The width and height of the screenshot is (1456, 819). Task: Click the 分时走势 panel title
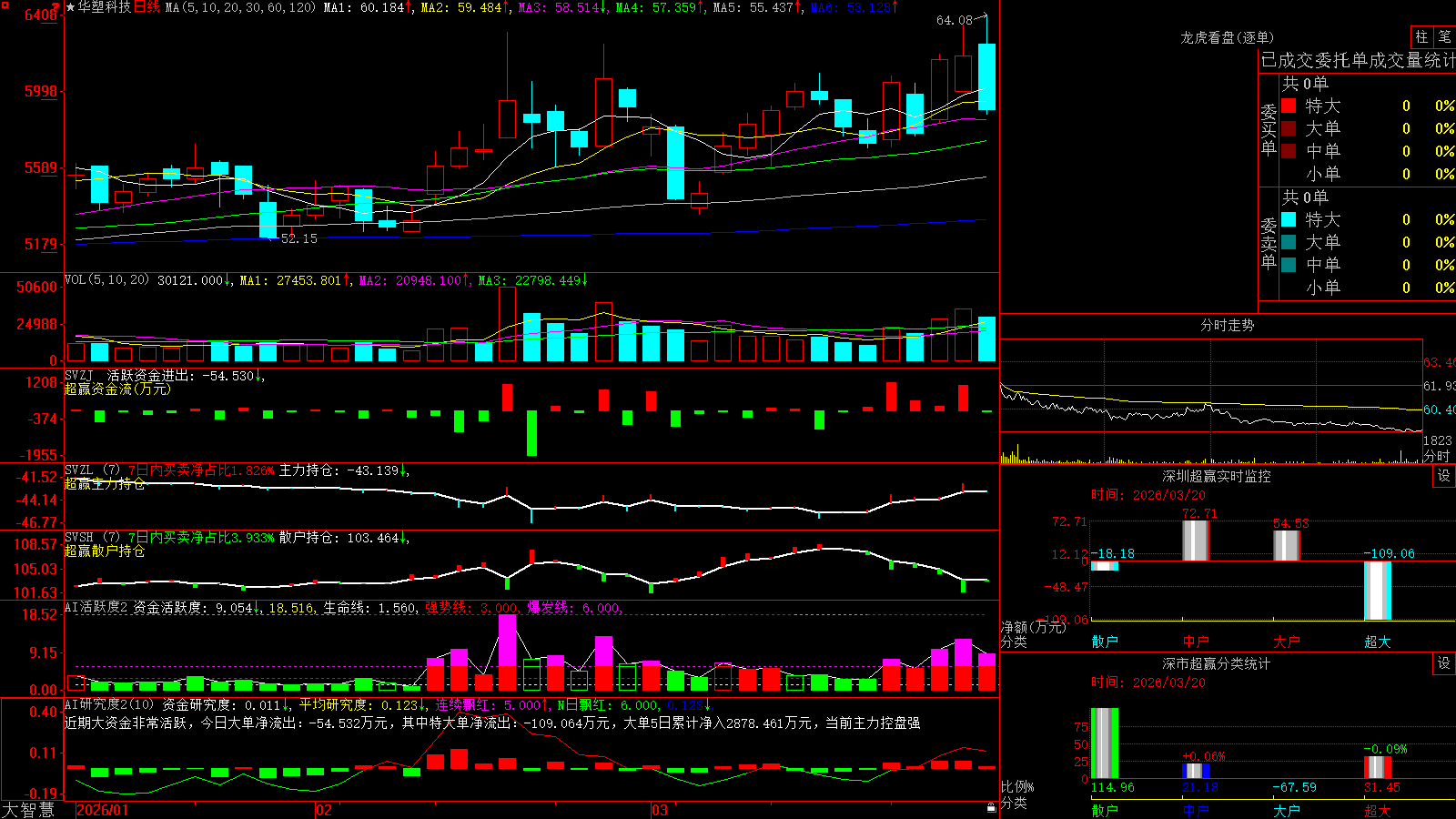1227,325
